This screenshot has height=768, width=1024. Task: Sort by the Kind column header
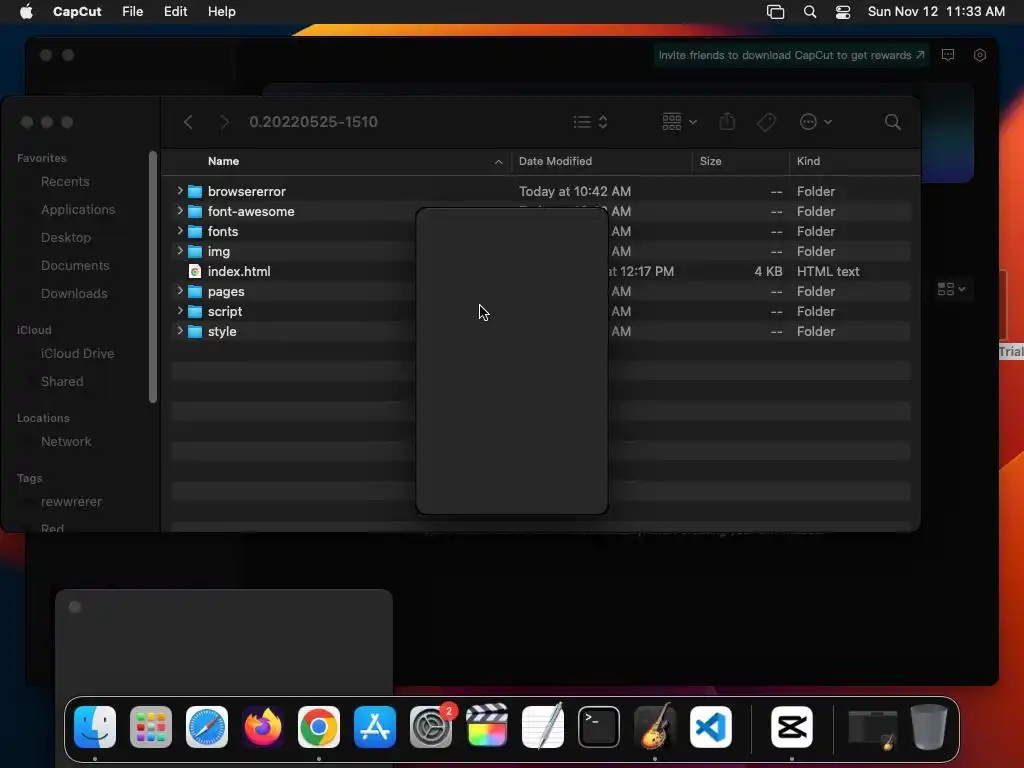point(808,161)
